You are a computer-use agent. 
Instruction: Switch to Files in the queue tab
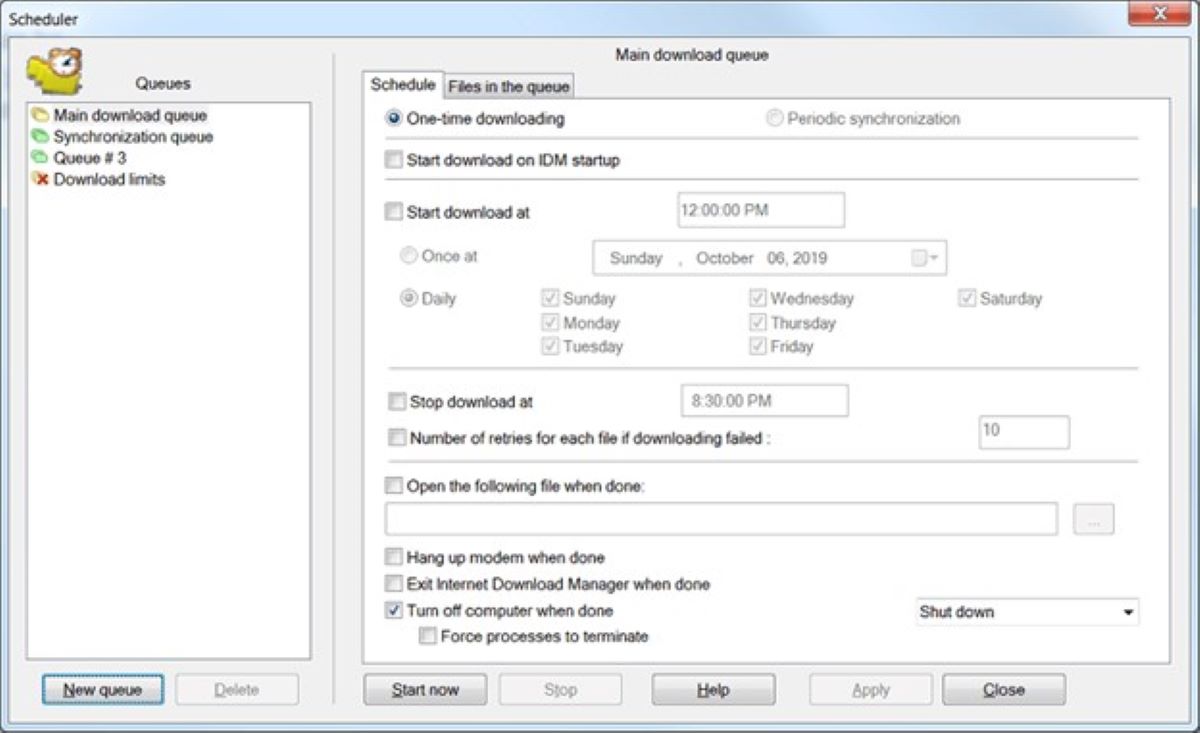click(509, 87)
